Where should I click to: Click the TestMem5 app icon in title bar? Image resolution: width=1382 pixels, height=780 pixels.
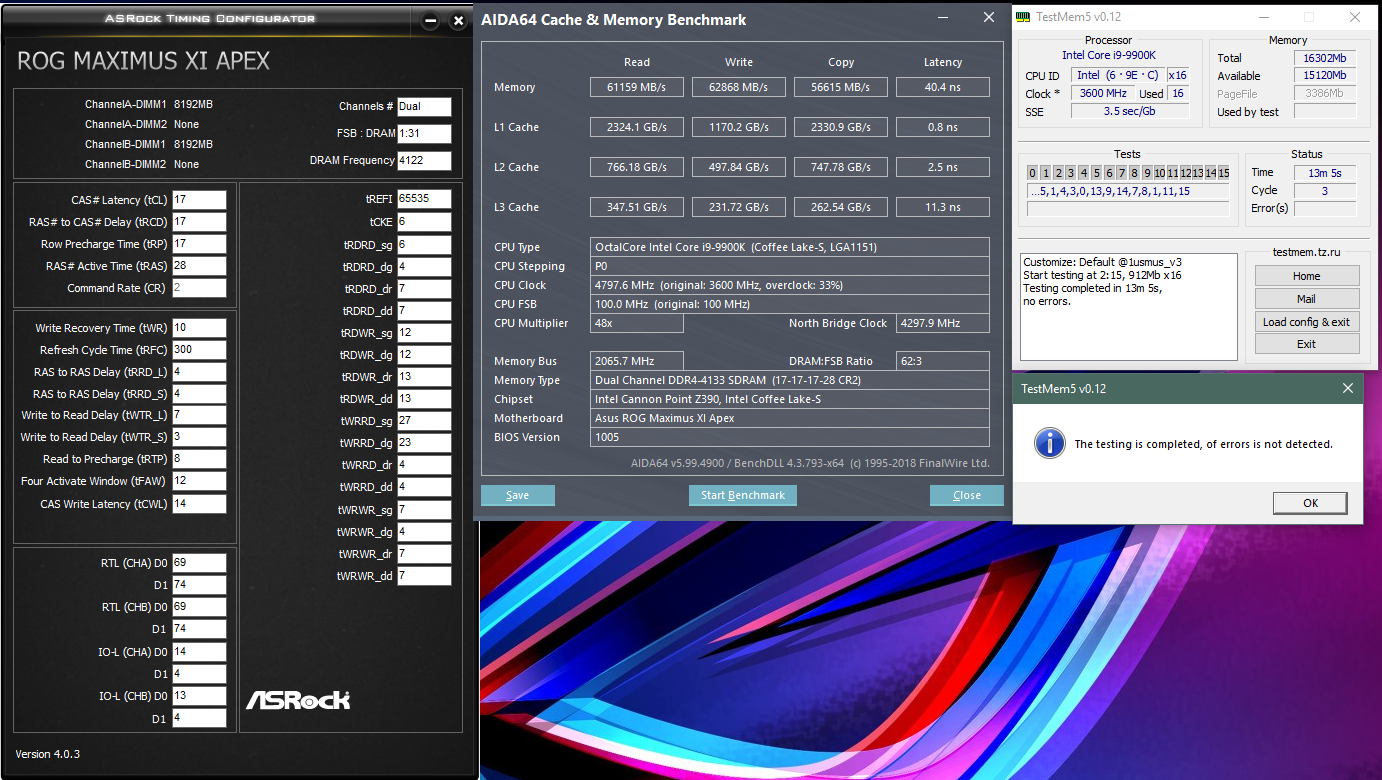coord(1025,17)
